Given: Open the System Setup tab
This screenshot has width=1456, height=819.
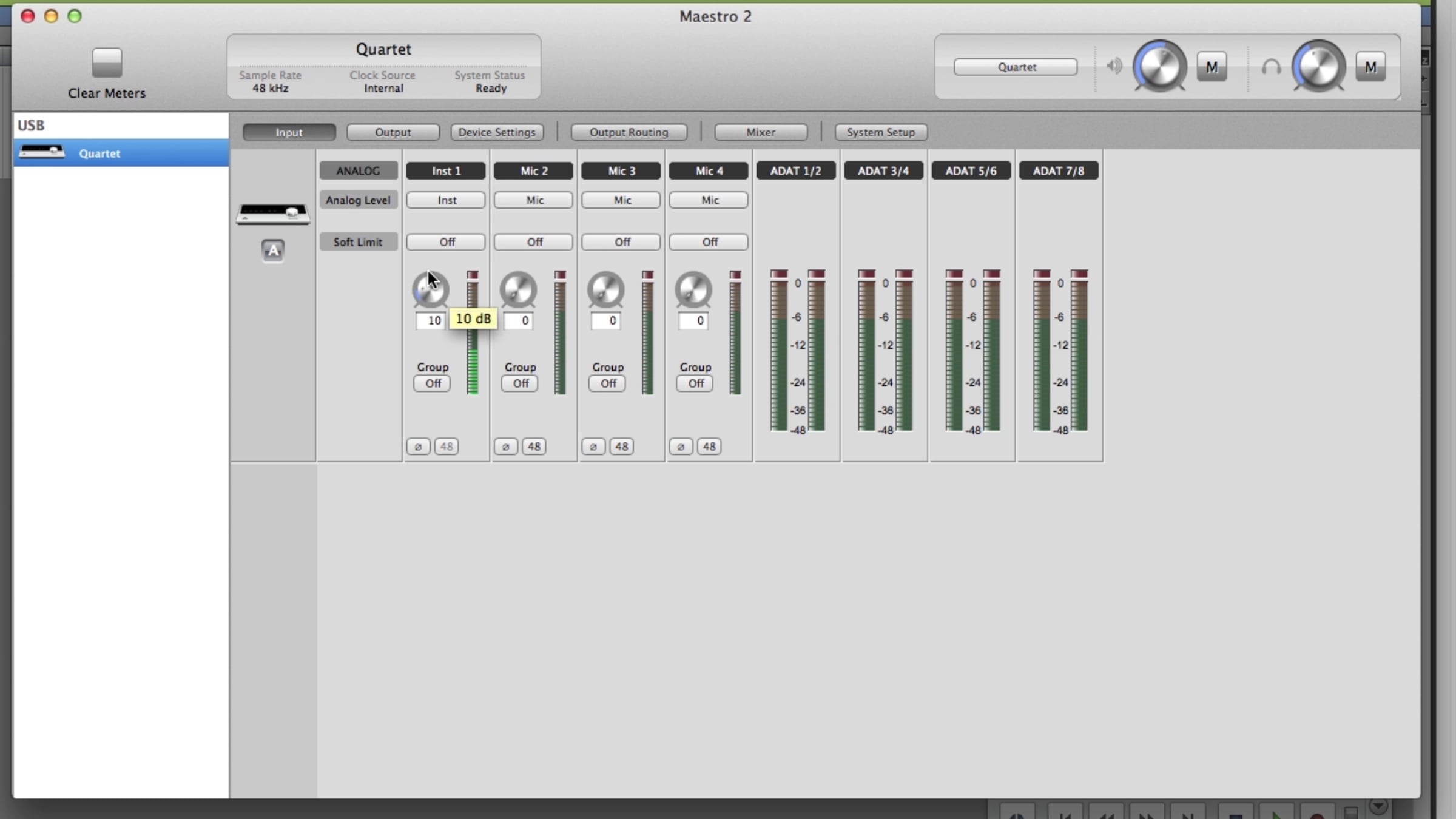Looking at the screenshot, I should pyautogui.click(x=881, y=132).
